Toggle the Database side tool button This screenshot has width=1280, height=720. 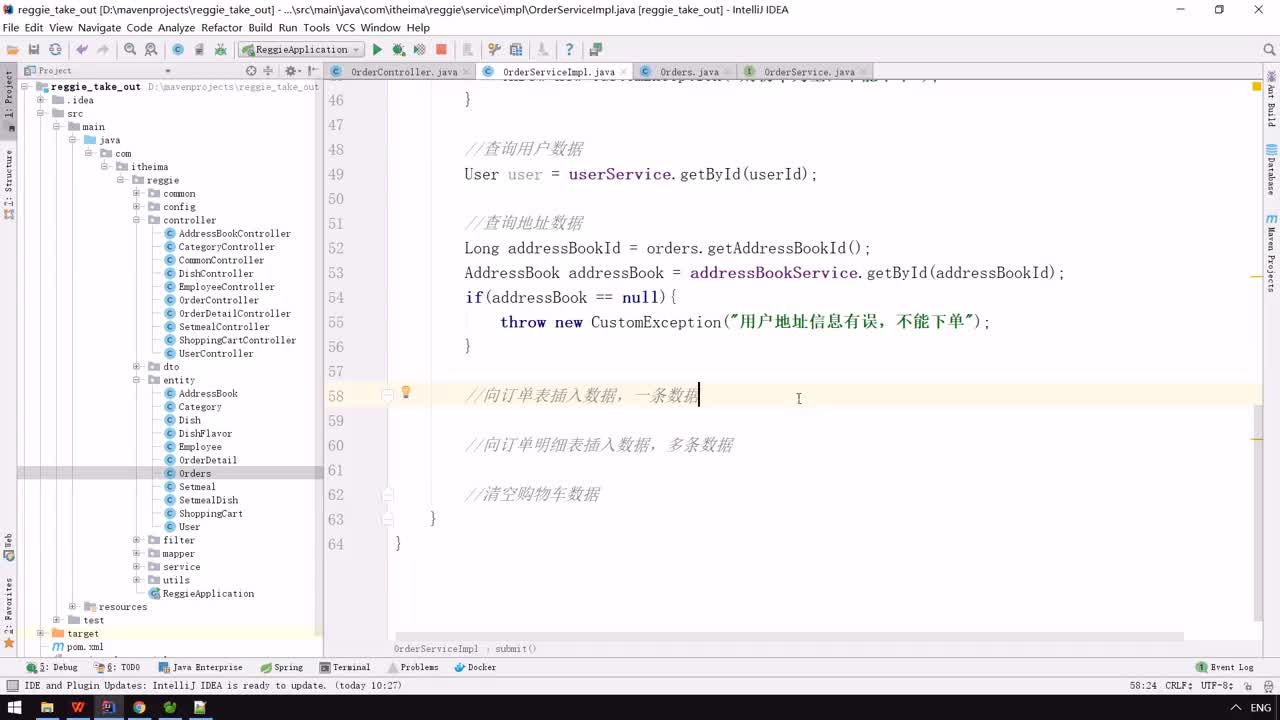click(1271, 170)
